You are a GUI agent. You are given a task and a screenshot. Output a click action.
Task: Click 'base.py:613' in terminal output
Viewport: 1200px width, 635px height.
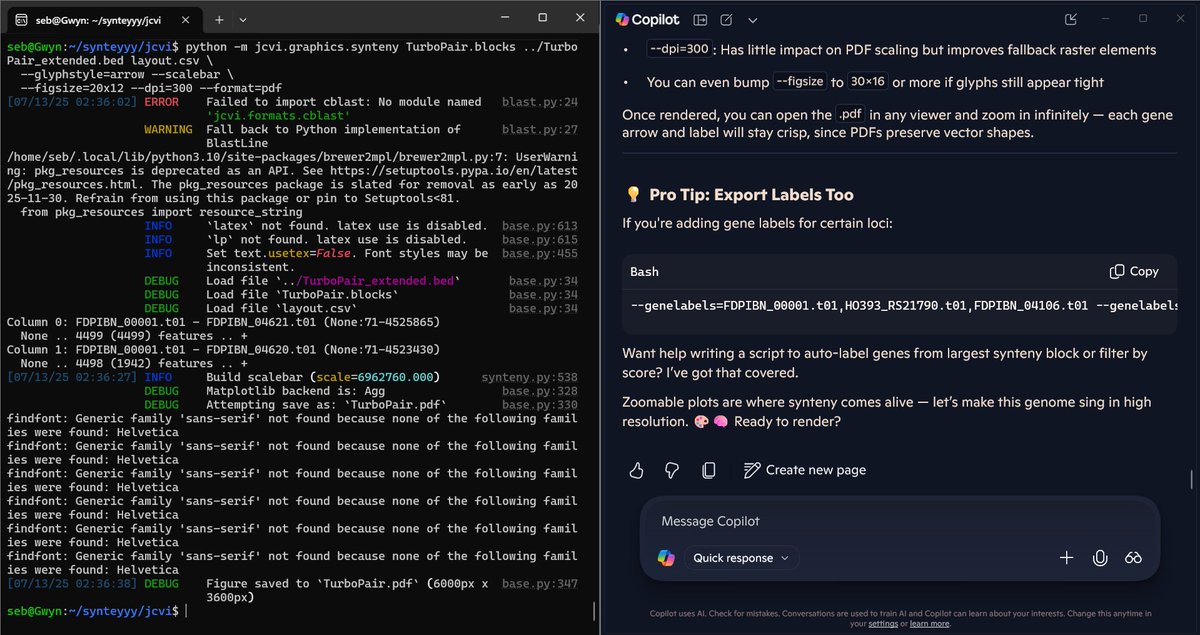[x=539, y=226]
